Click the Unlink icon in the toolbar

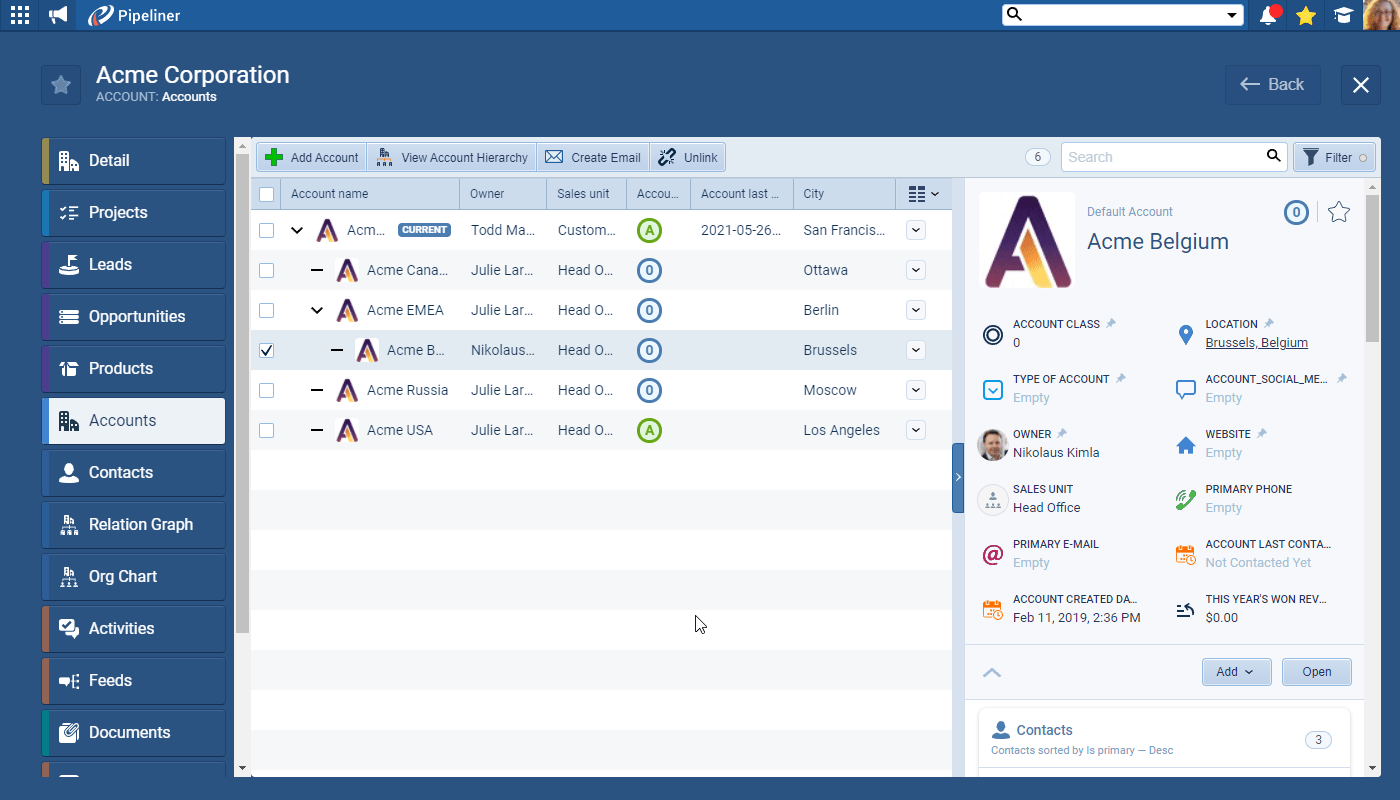667,157
